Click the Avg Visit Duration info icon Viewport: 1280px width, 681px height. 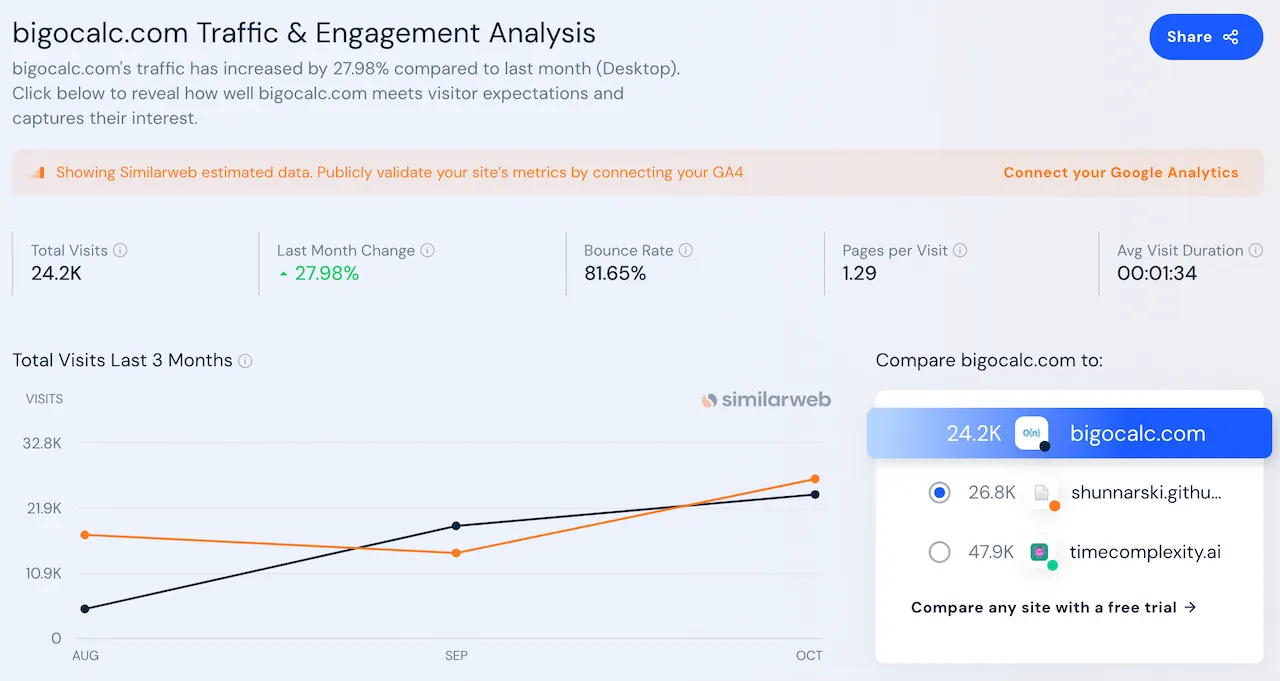pyautogui.click(x=1256, y=250)
